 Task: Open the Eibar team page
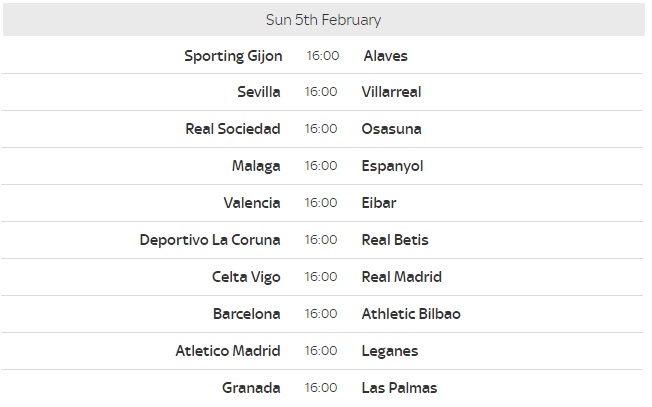[x=379, y=203]
